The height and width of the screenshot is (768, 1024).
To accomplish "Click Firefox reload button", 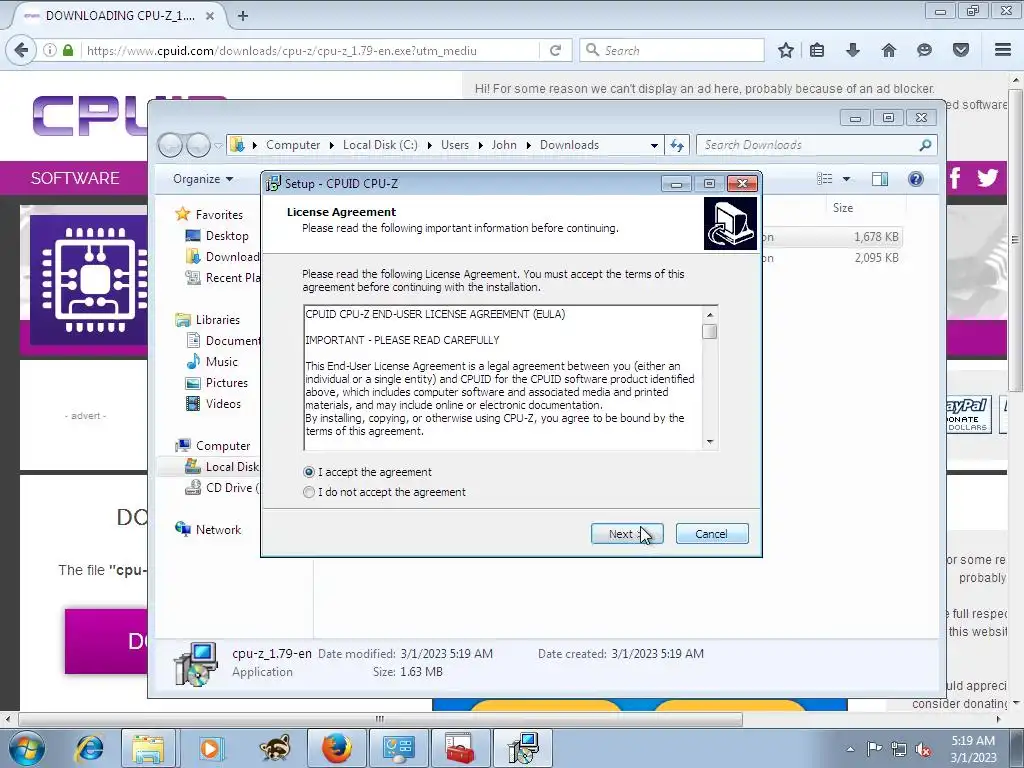I will [555, 50].
